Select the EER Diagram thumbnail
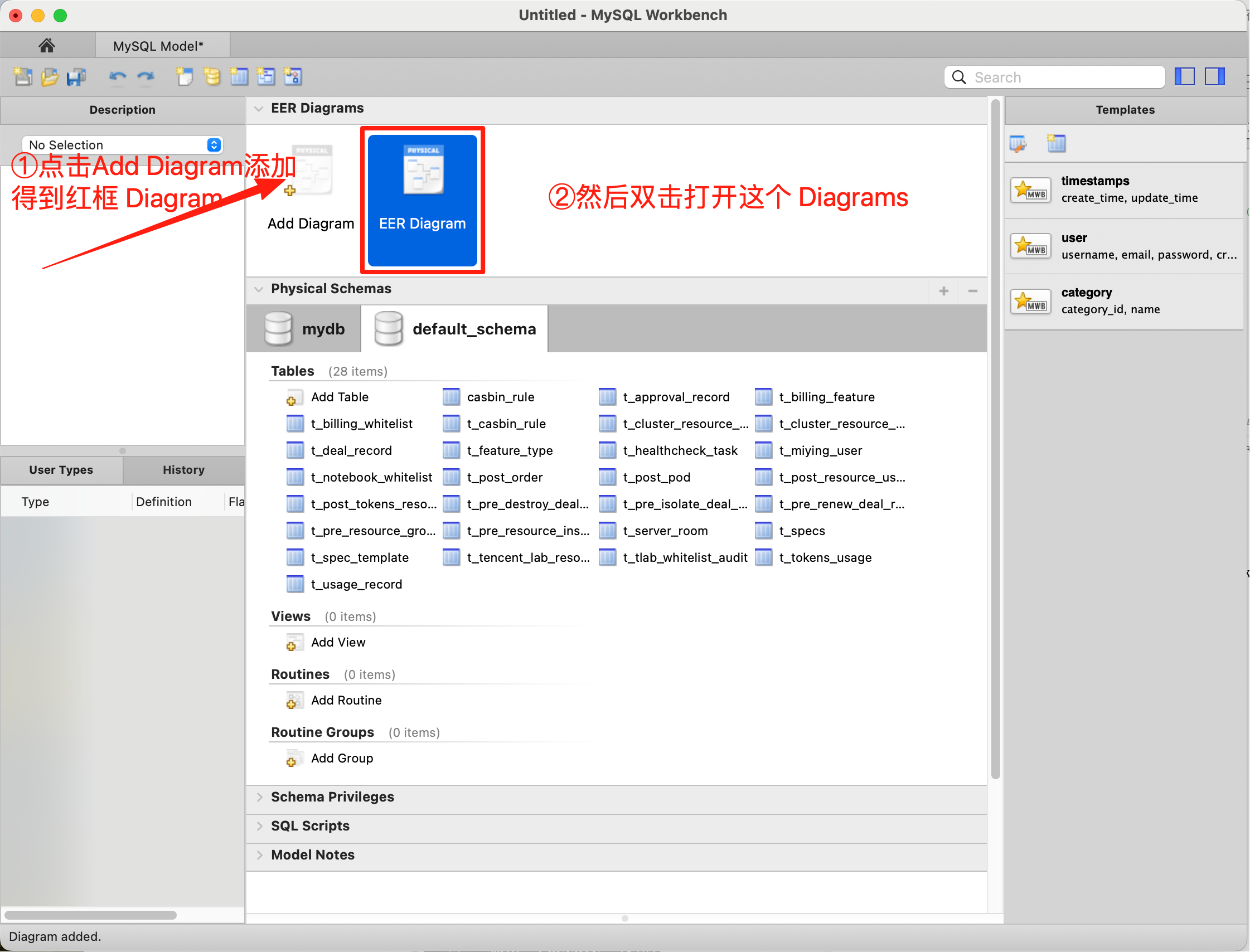 pos(423,200)
